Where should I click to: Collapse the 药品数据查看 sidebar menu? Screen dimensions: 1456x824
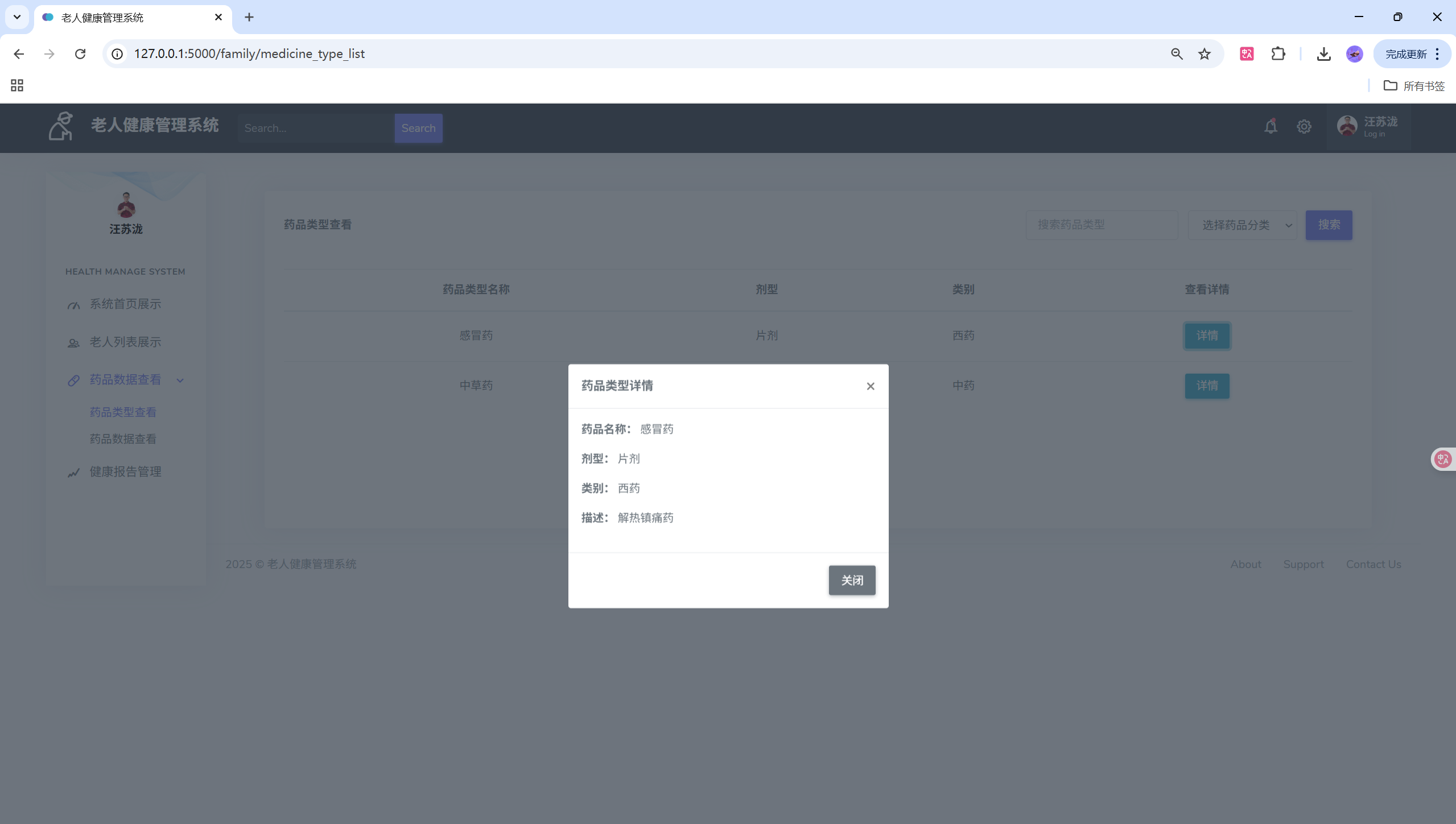125,380
